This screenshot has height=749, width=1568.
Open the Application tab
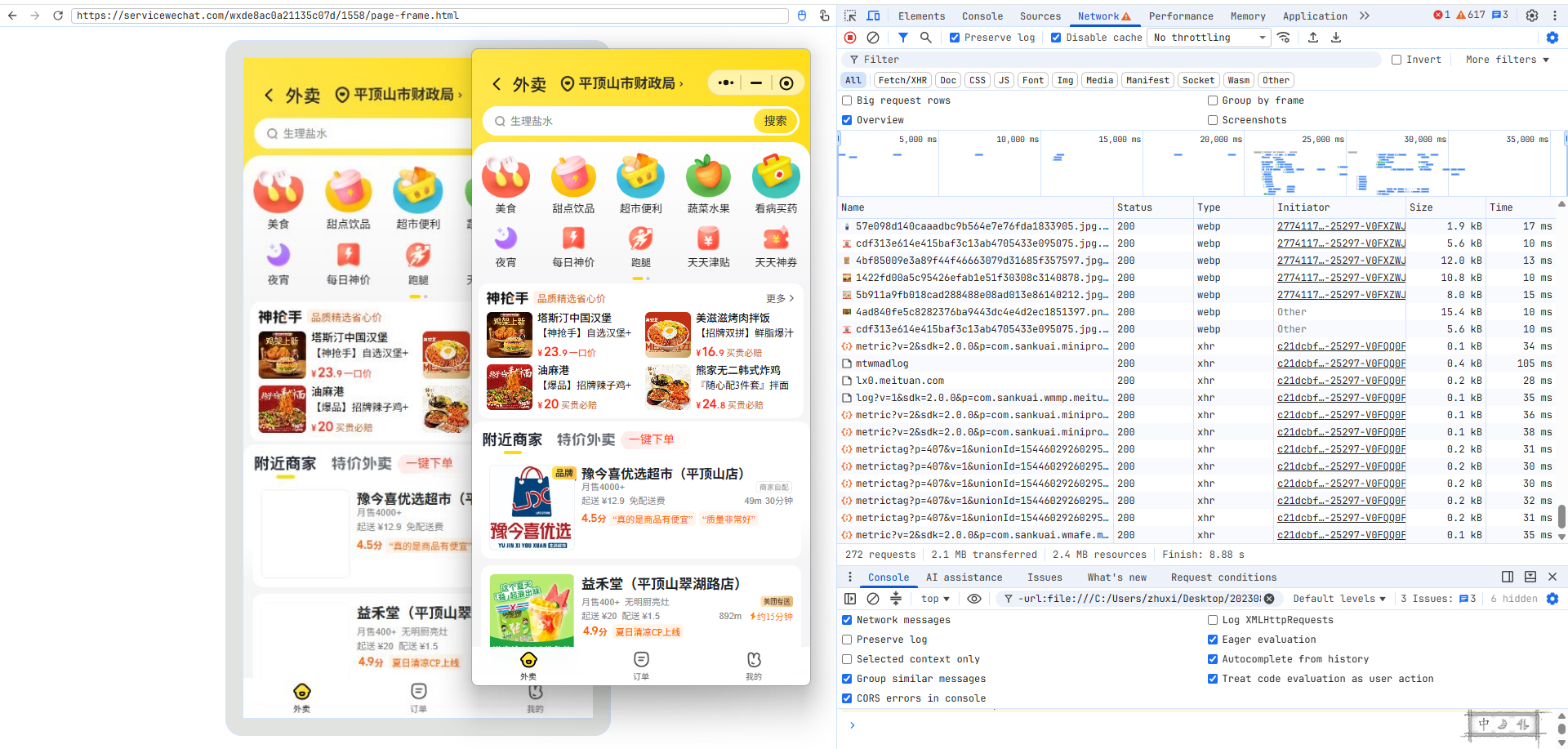pyautogui.click(x=1315, y=16)
